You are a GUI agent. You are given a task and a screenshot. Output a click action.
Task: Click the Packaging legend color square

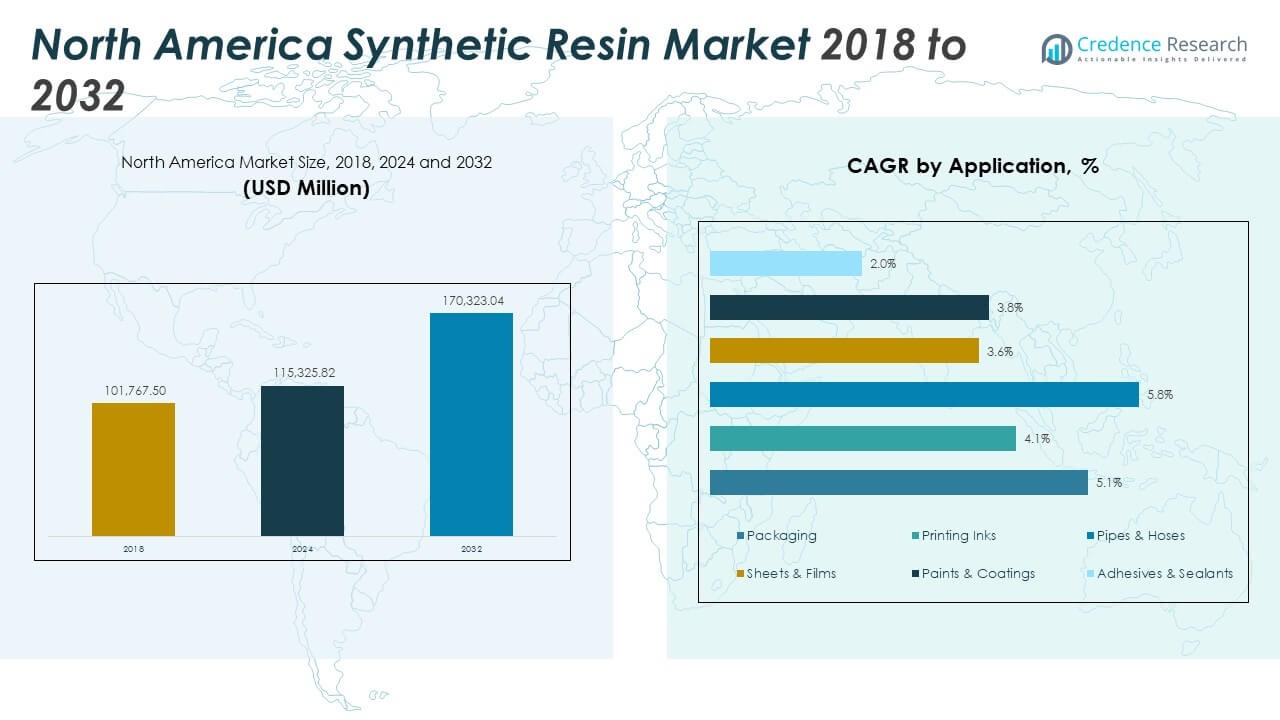[740, 536]
